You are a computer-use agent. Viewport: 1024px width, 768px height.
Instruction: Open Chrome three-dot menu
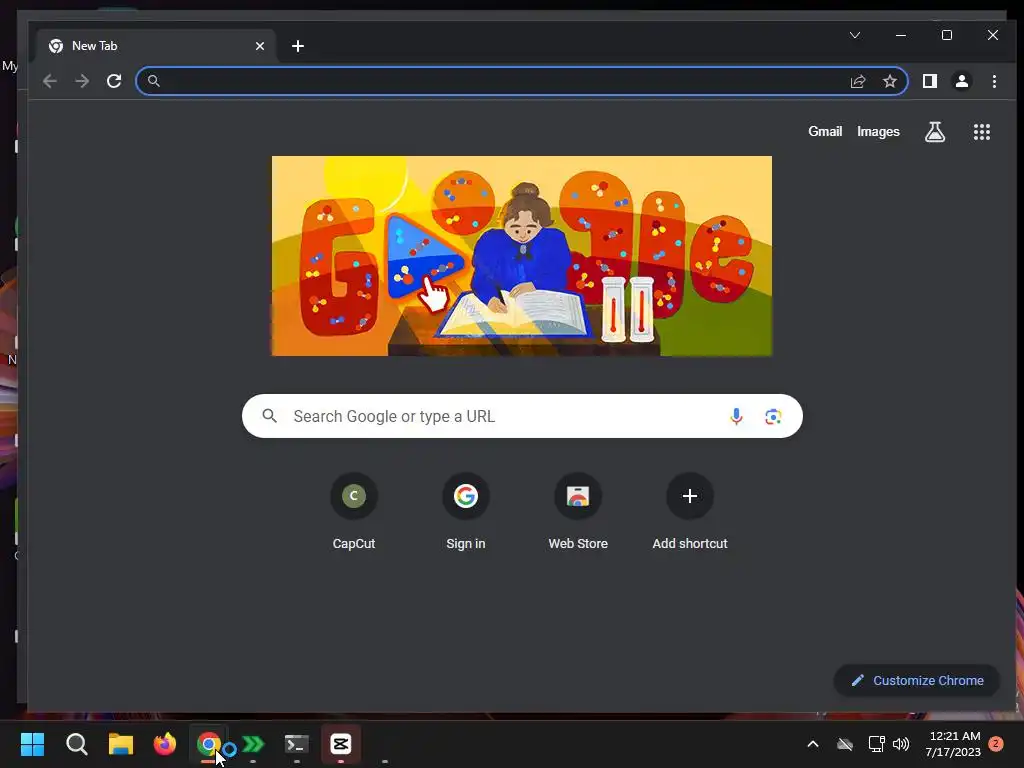pyautogui.click(x=994, y=81)
